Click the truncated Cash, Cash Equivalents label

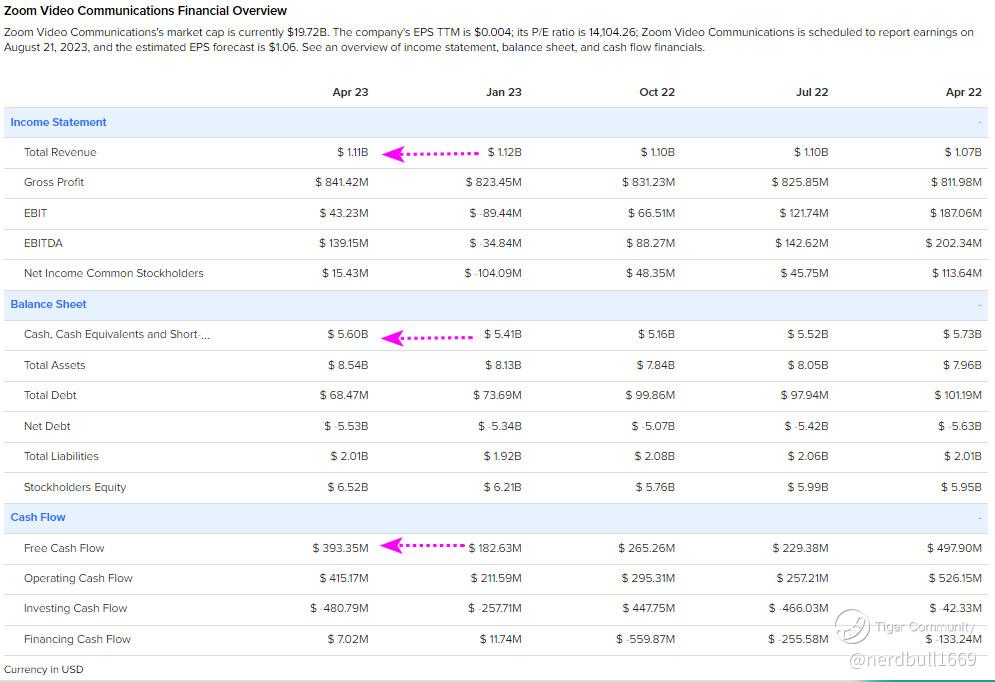pyautogui.click(x=116, y=334)
